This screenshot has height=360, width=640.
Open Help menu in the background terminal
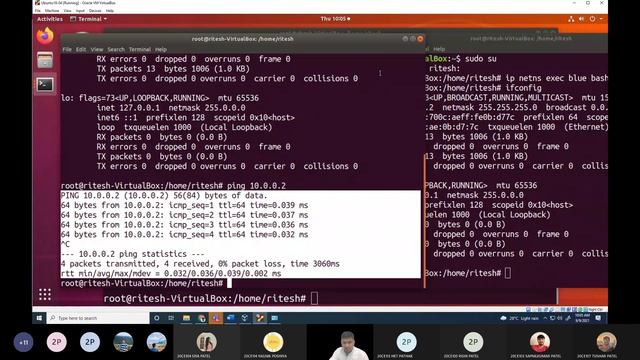[439, 49]
